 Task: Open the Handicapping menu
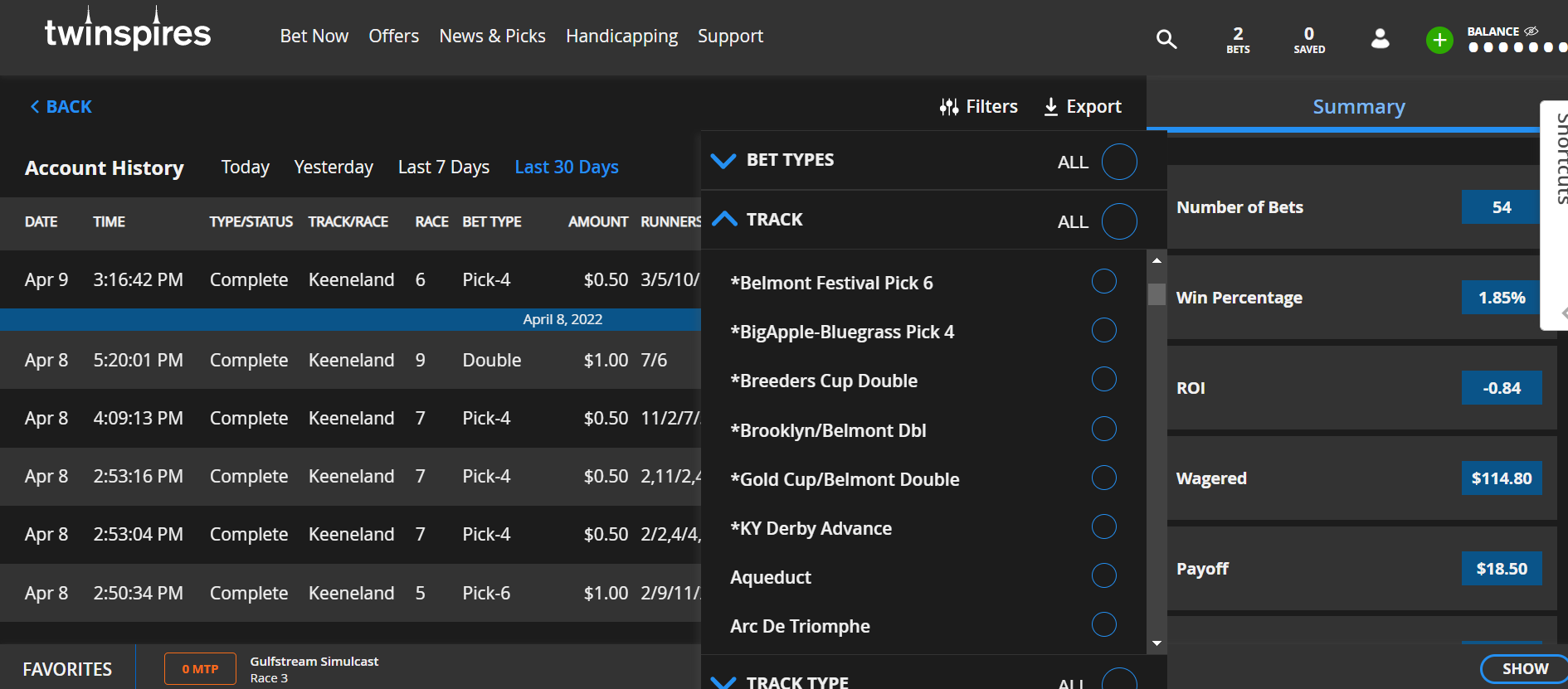[x=621, y=36]
